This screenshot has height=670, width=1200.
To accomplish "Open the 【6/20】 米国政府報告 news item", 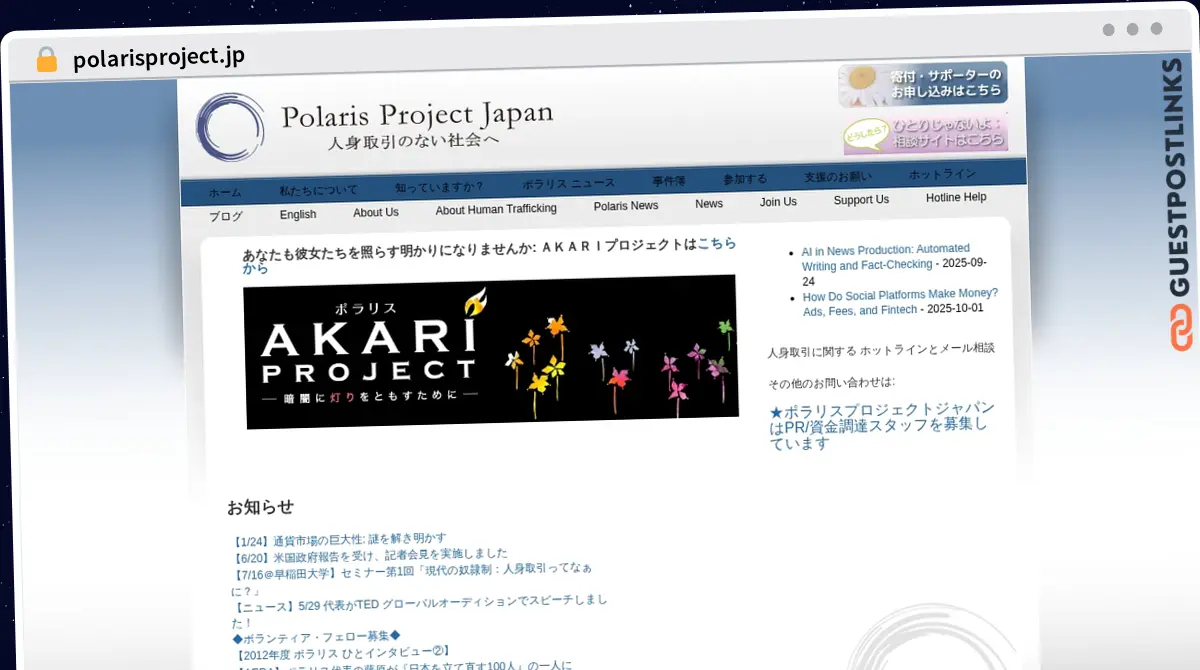I will 370,554.
